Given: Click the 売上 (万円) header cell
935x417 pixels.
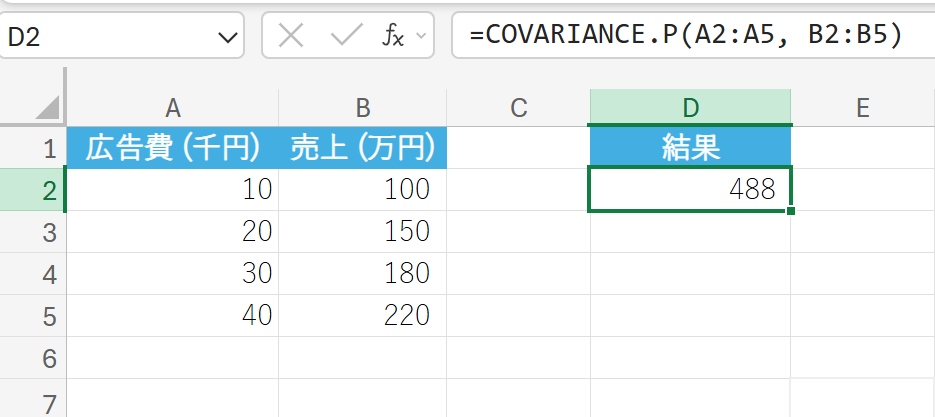Looking at the screenshot, I should pos(362,149).
